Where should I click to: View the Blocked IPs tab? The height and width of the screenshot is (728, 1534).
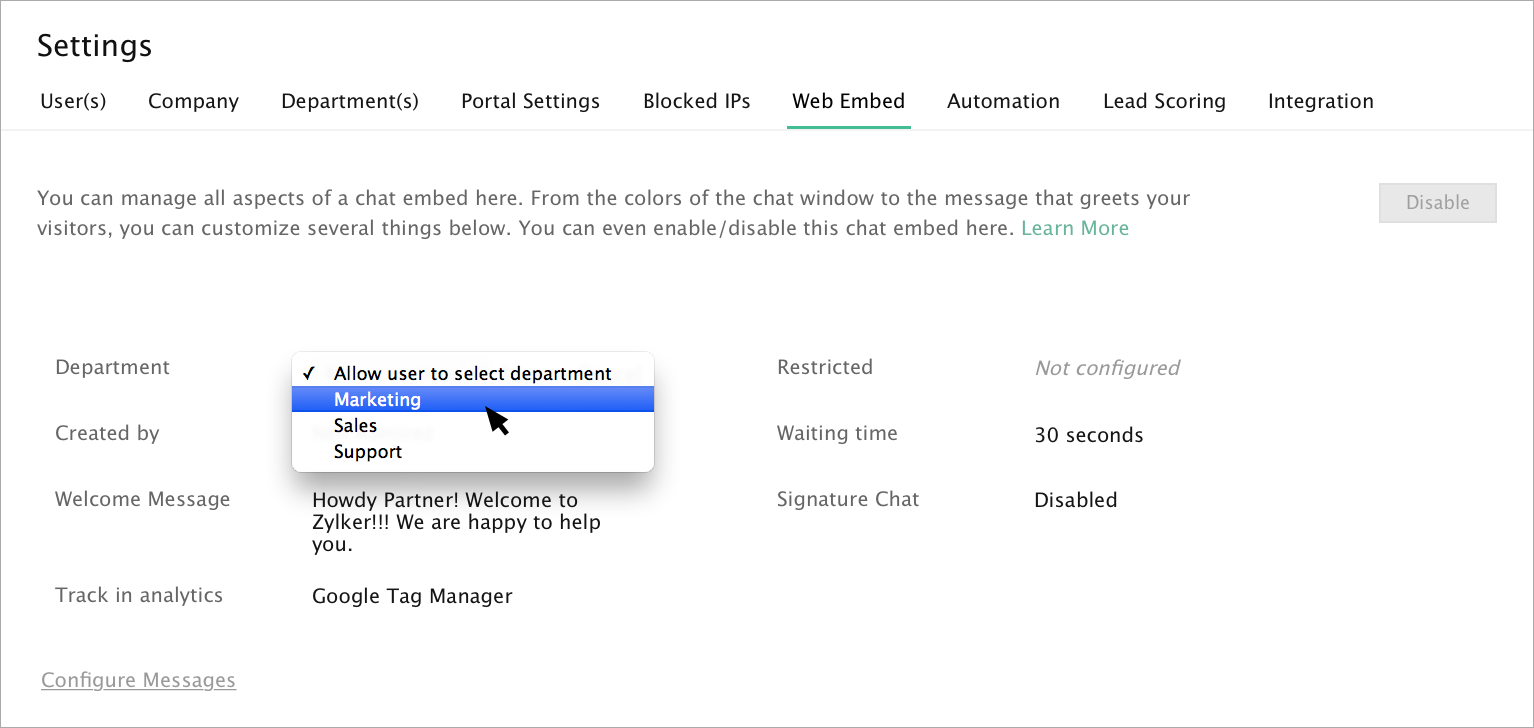pos(696,101)
